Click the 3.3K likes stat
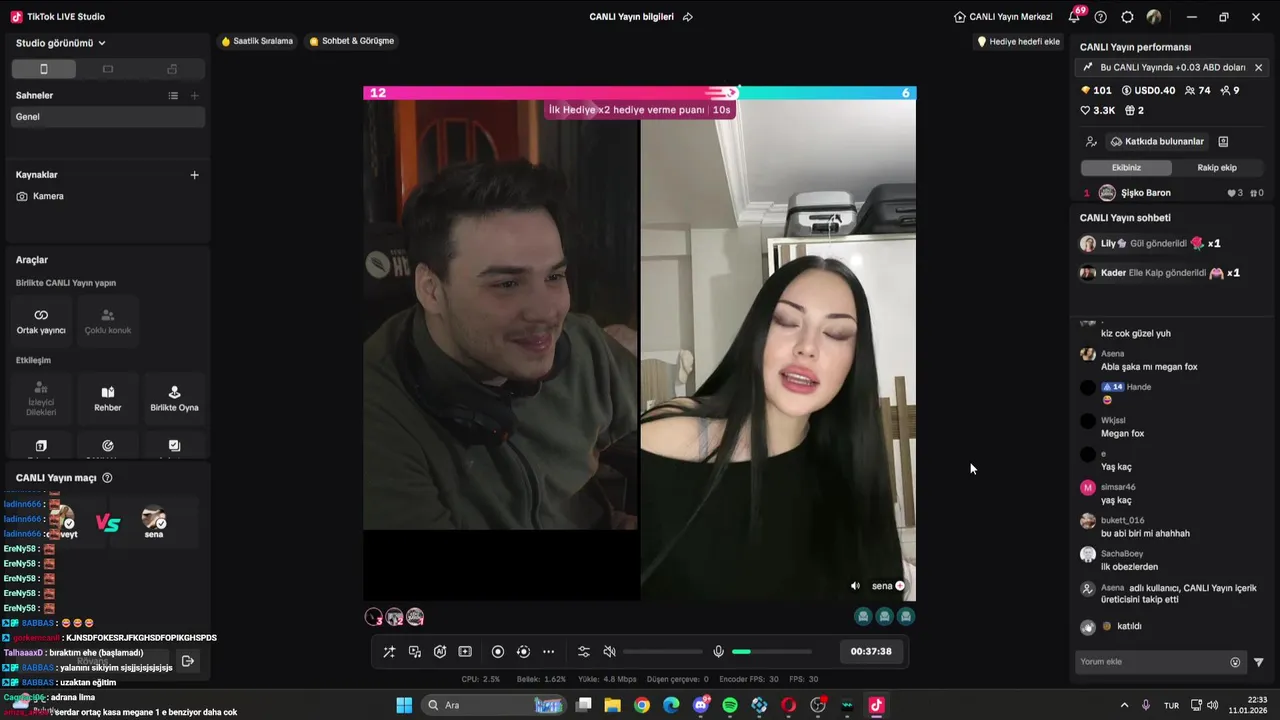This screenshot has height=720, width=1280. pos(1097,111)
